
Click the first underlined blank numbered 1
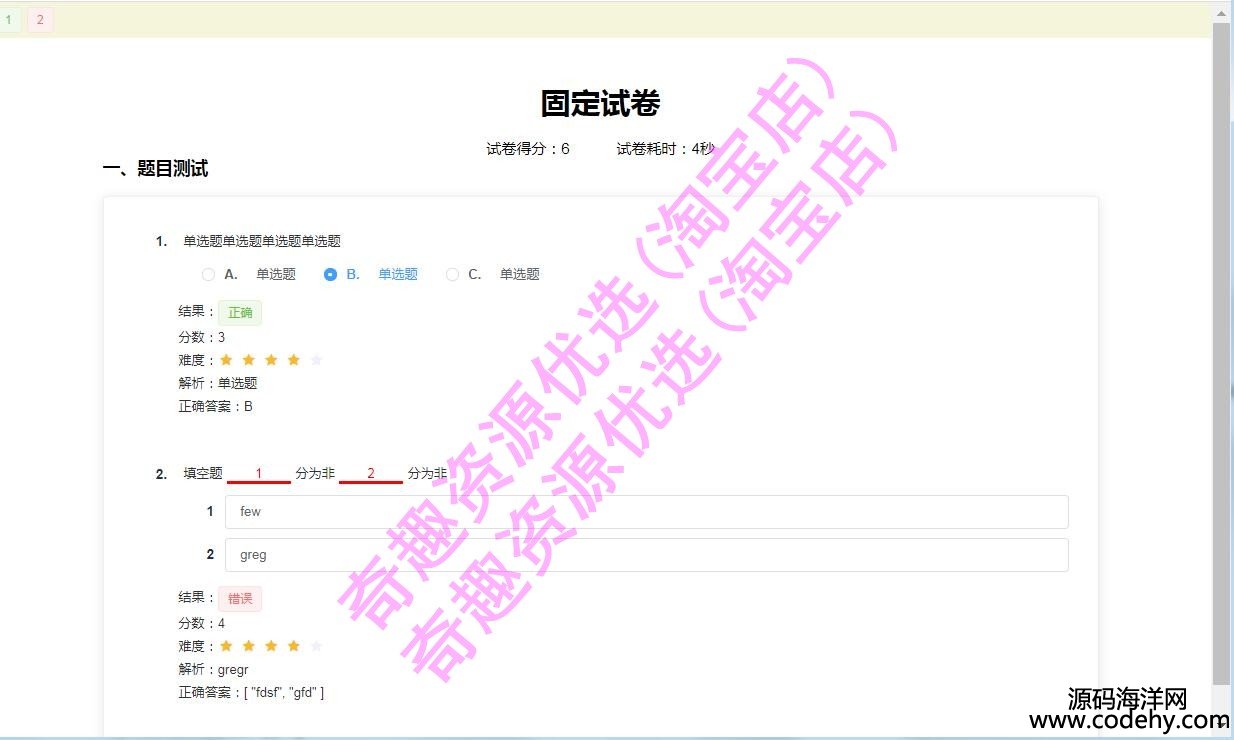coord(259,474)
